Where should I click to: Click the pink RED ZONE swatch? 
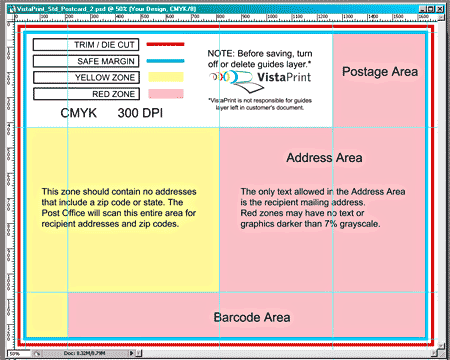click(x=166, y=94)
